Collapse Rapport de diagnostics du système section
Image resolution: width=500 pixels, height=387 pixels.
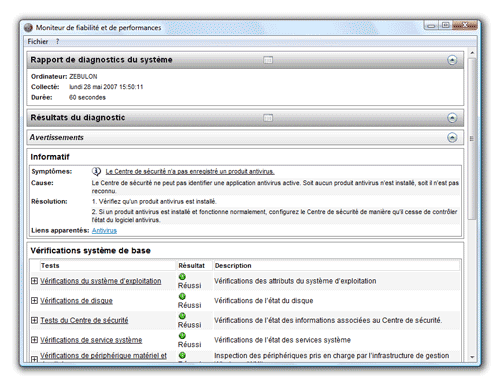[452, 60]
